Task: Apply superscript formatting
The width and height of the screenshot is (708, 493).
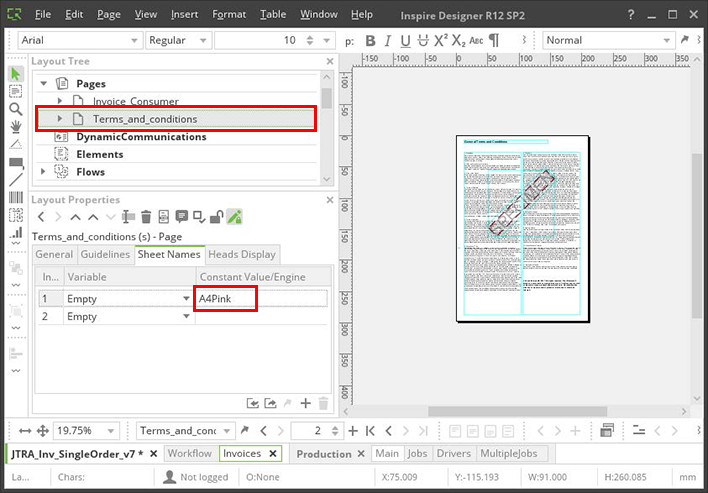Action: (440, 41)
